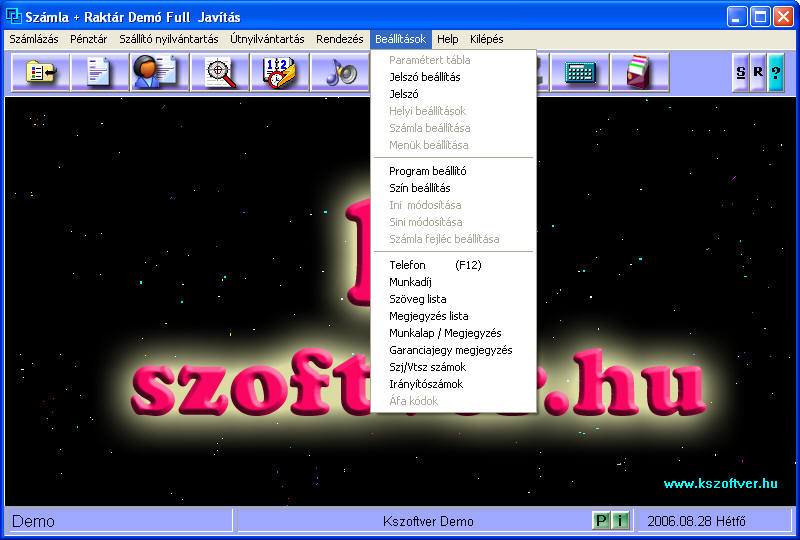800x540 pixels.
Task: Select Munkalap / Megjegyzés entry
Action: (454, 333)
